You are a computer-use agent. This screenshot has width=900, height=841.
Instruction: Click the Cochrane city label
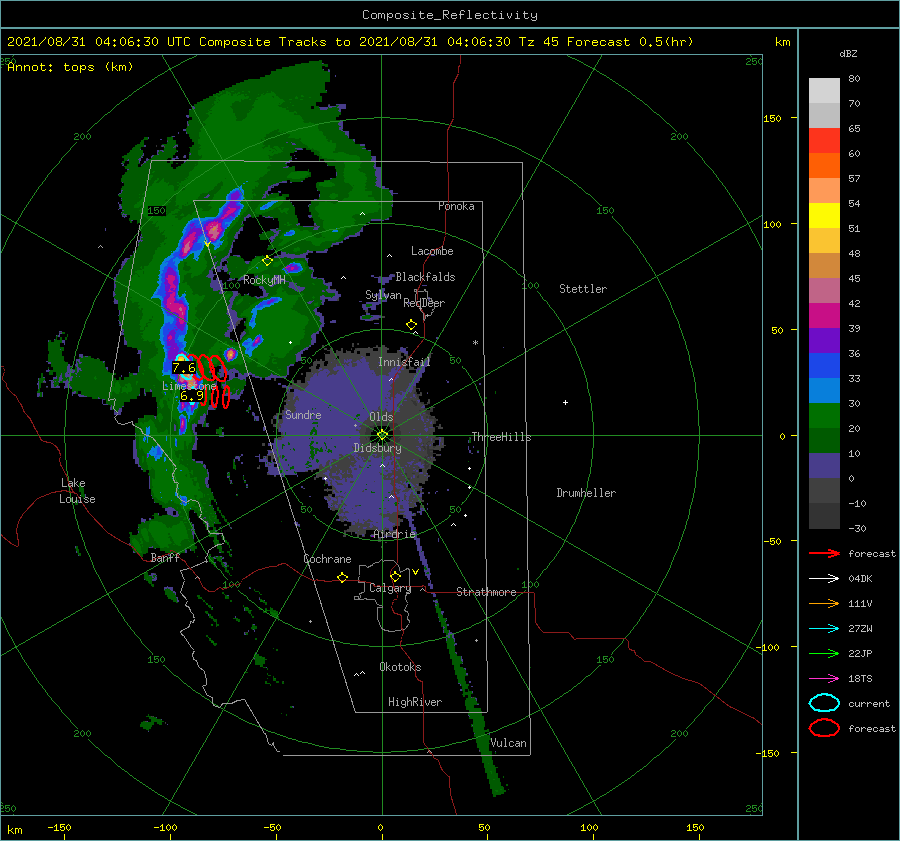327,559
